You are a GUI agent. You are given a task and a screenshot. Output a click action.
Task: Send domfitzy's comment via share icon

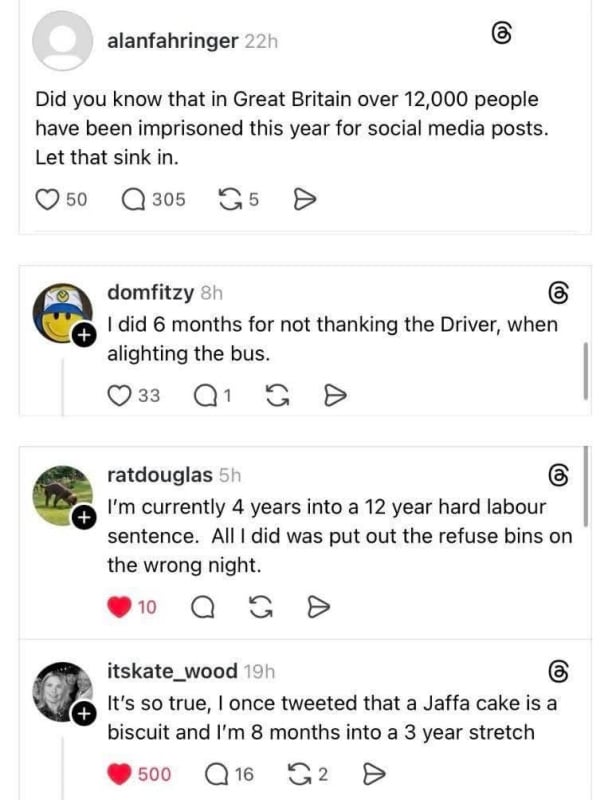coord(336,396)
